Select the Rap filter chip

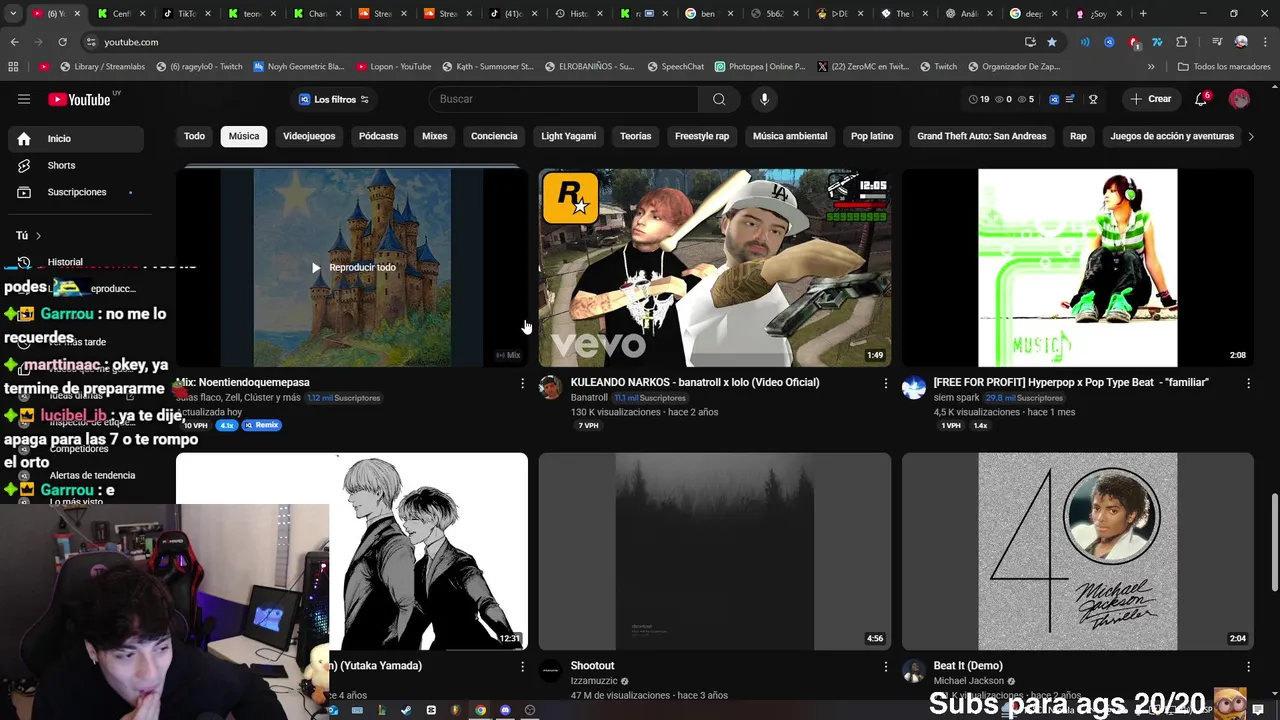click(x=1078, y=136)
